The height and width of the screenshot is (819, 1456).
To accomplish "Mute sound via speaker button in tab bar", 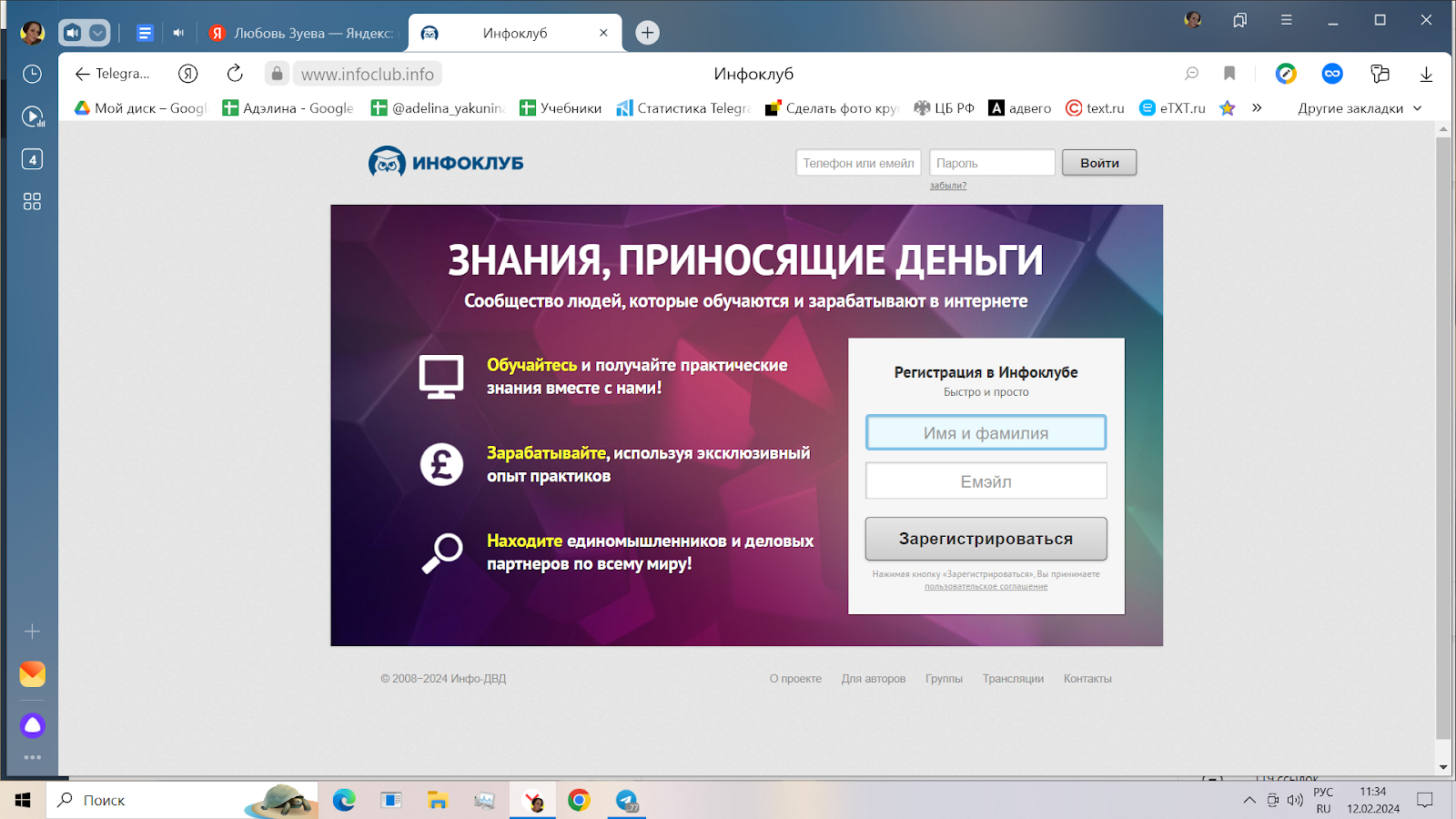I will coord(73,33).
